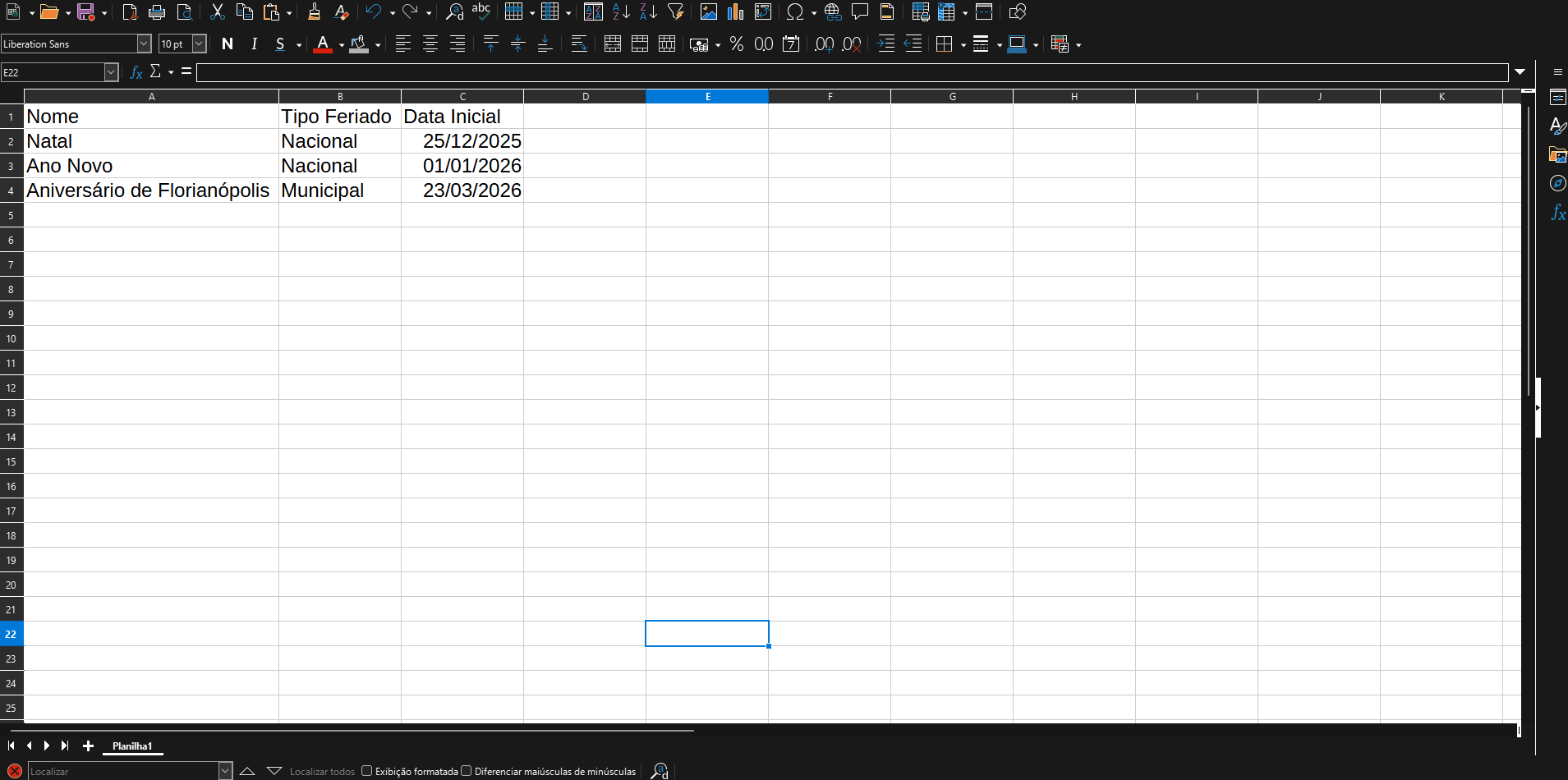Open the Function Wizard fx button

pos(136,72)
